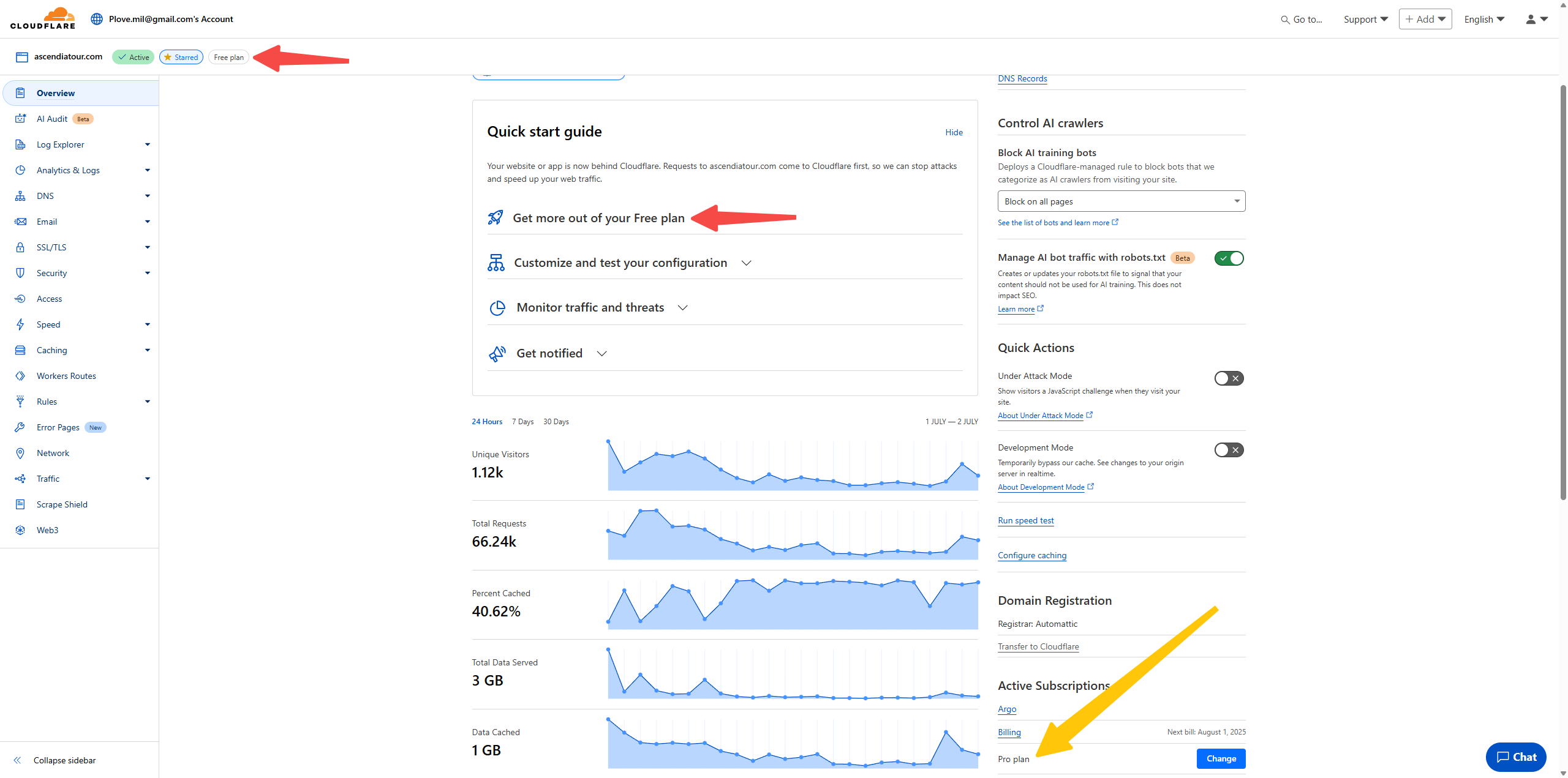Screen dimensions: 1568x778
Task: Click the page vertical scrollbar
Action: click(1562, 293)
